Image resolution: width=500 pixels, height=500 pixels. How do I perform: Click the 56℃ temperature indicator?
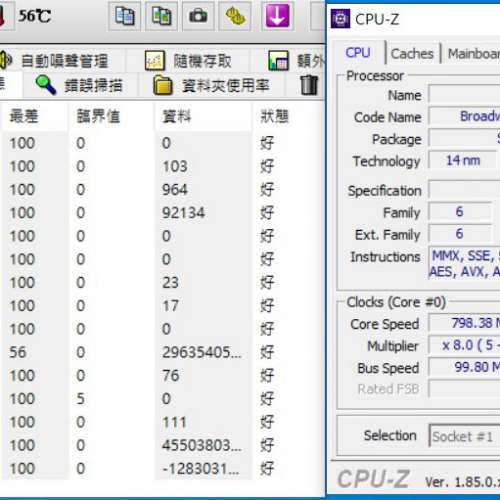click(34, 16)
